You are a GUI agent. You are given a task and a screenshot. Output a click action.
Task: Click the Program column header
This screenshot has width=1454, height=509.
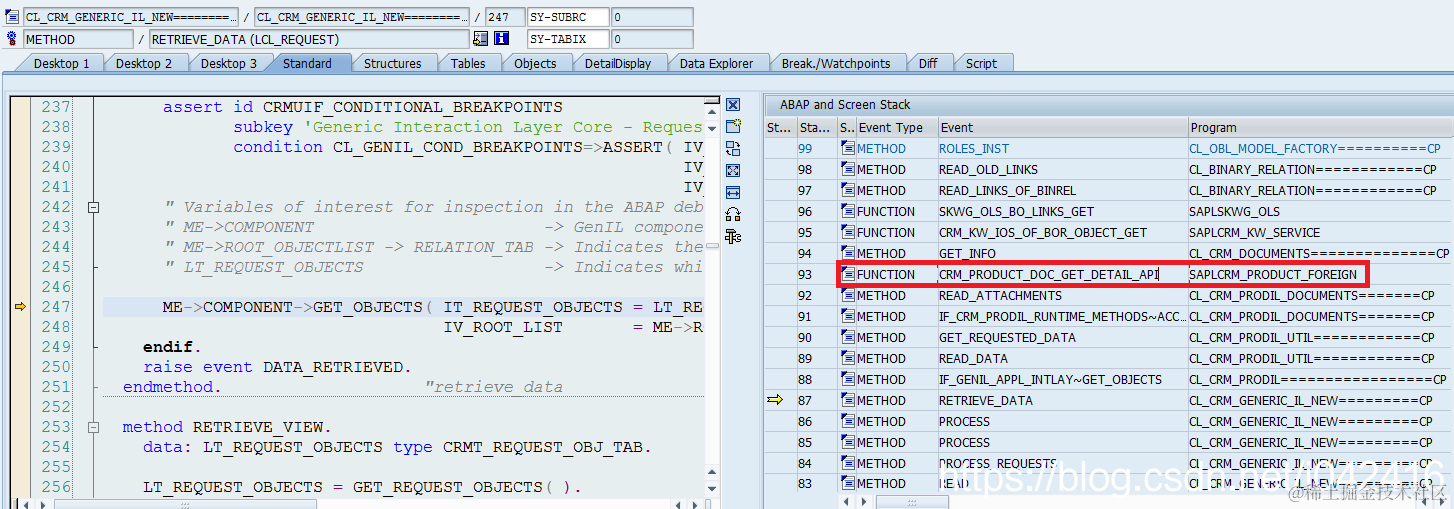[1318, 127]
